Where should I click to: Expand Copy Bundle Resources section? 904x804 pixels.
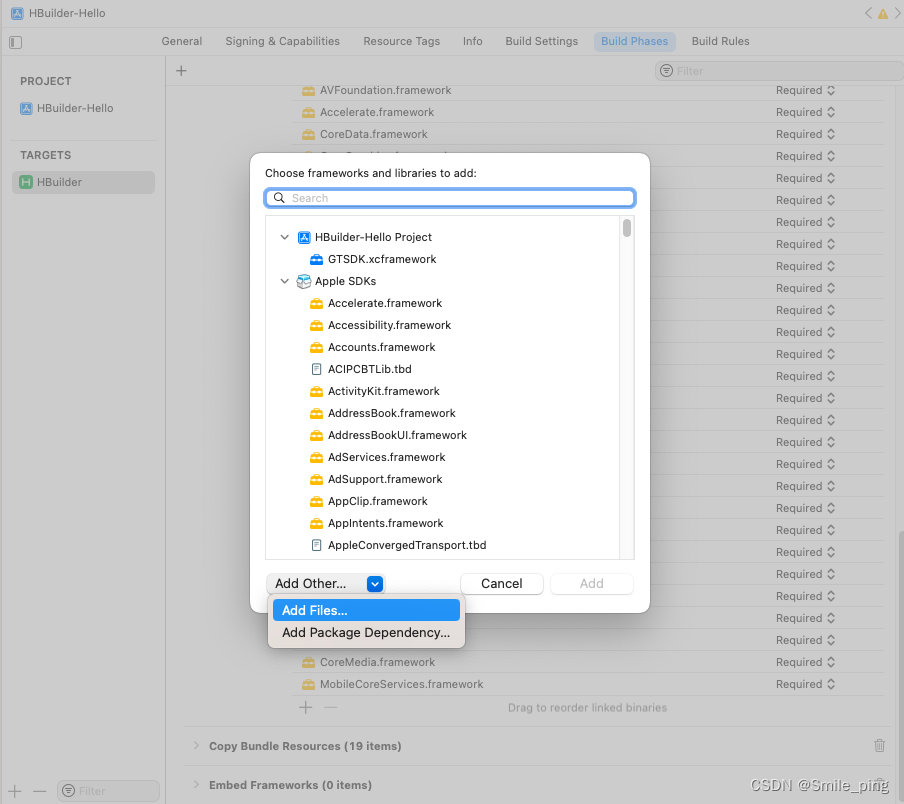[x=196, y=745]
